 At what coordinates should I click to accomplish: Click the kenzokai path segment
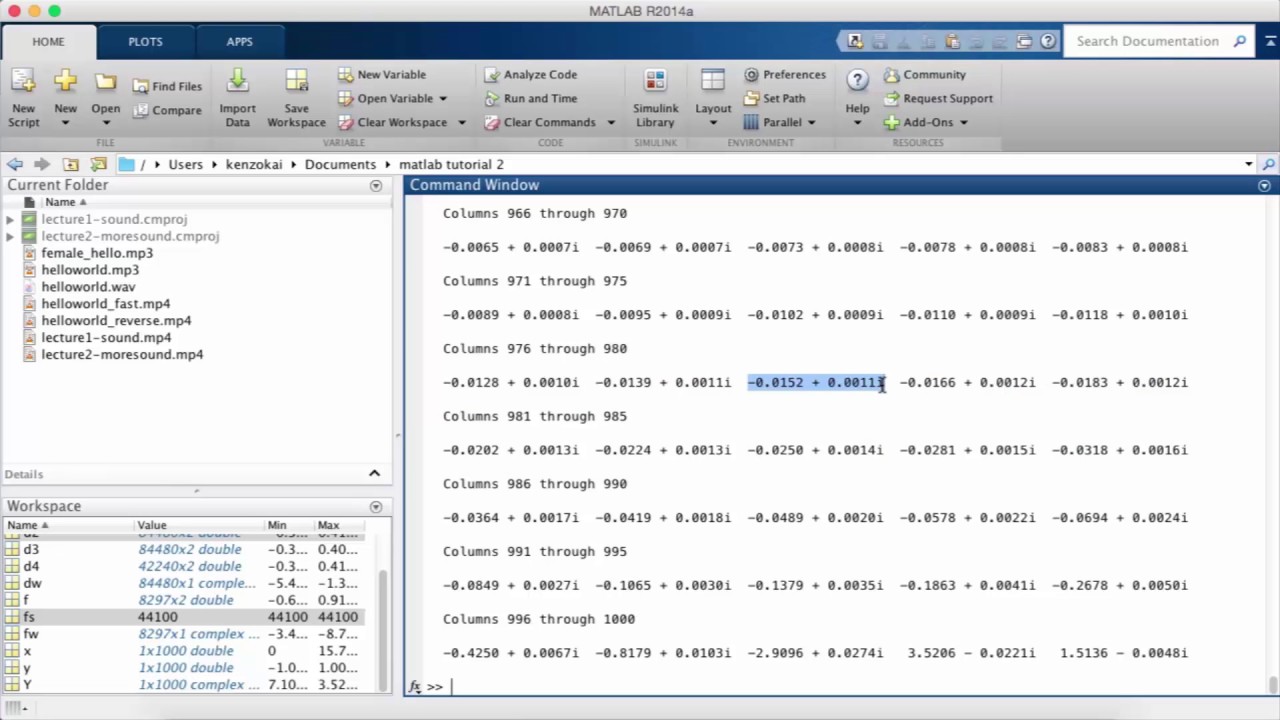(254, 164)
